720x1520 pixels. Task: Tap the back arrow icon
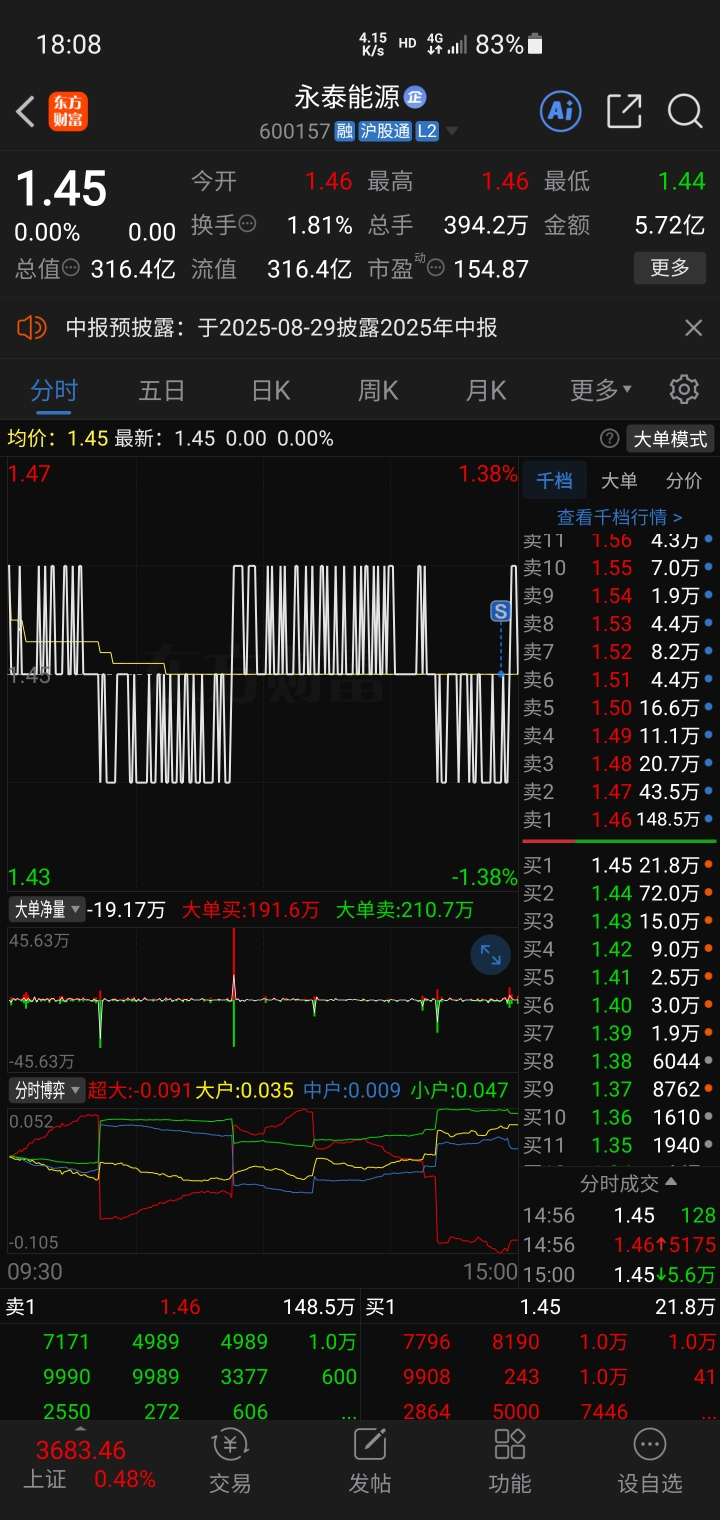(x=26, y=111)
